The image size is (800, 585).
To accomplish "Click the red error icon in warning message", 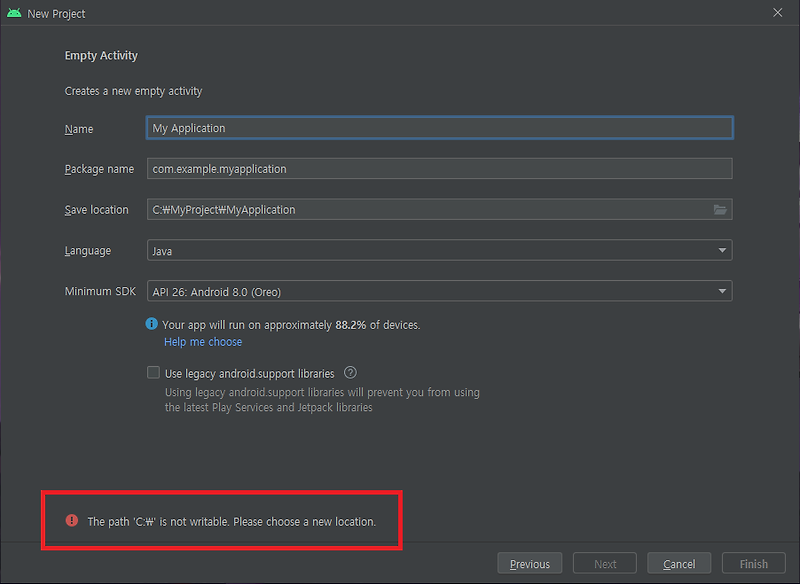I will 71,520.
